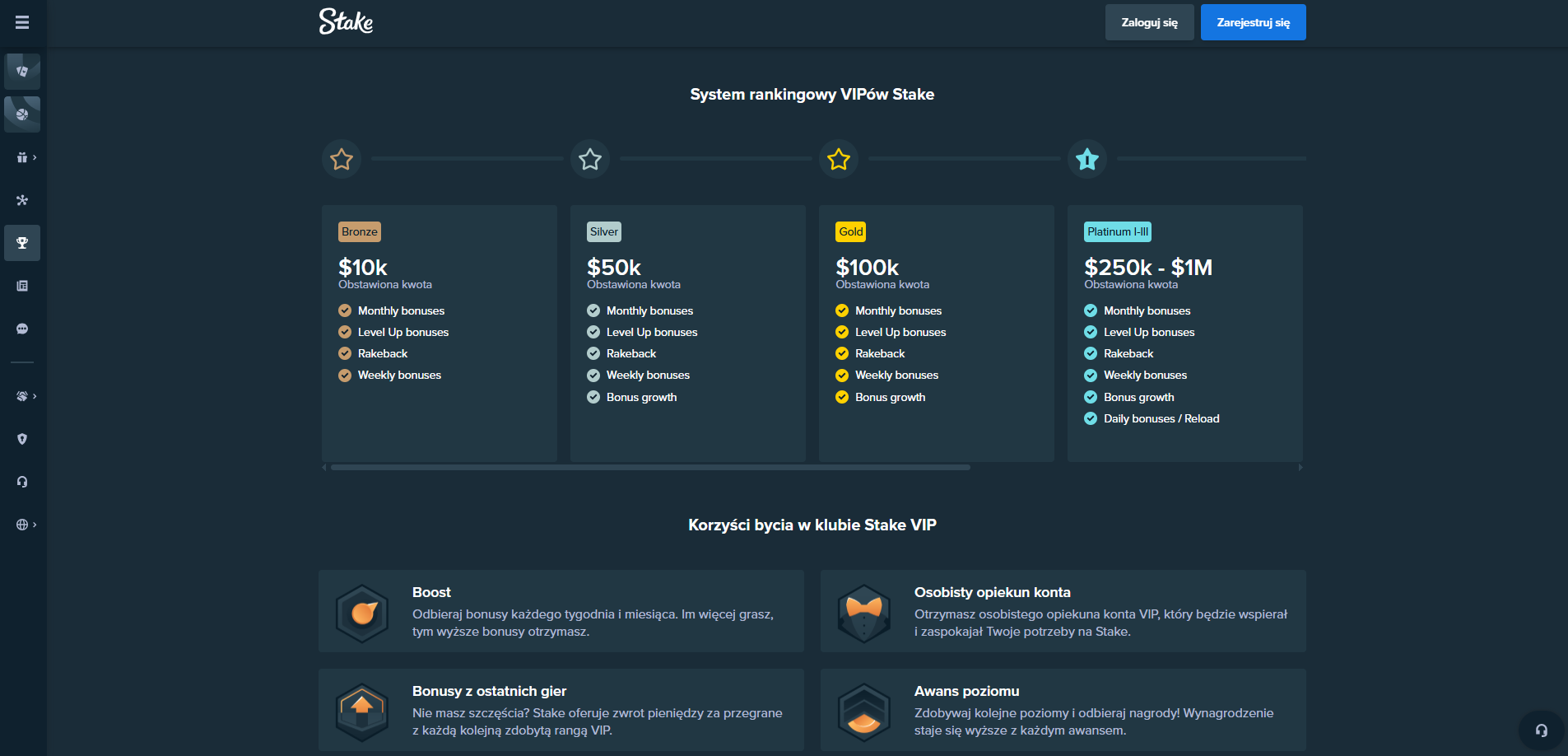Viewport: 1568px width, 756px height.
Task: Click the trophy VIP Club sidebar icon
Action: (22, 243)
